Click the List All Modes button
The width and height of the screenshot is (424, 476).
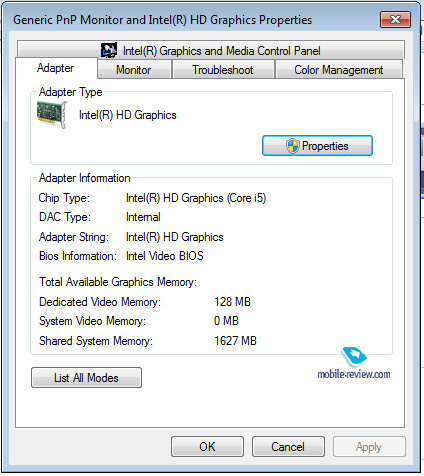(86, 378)
